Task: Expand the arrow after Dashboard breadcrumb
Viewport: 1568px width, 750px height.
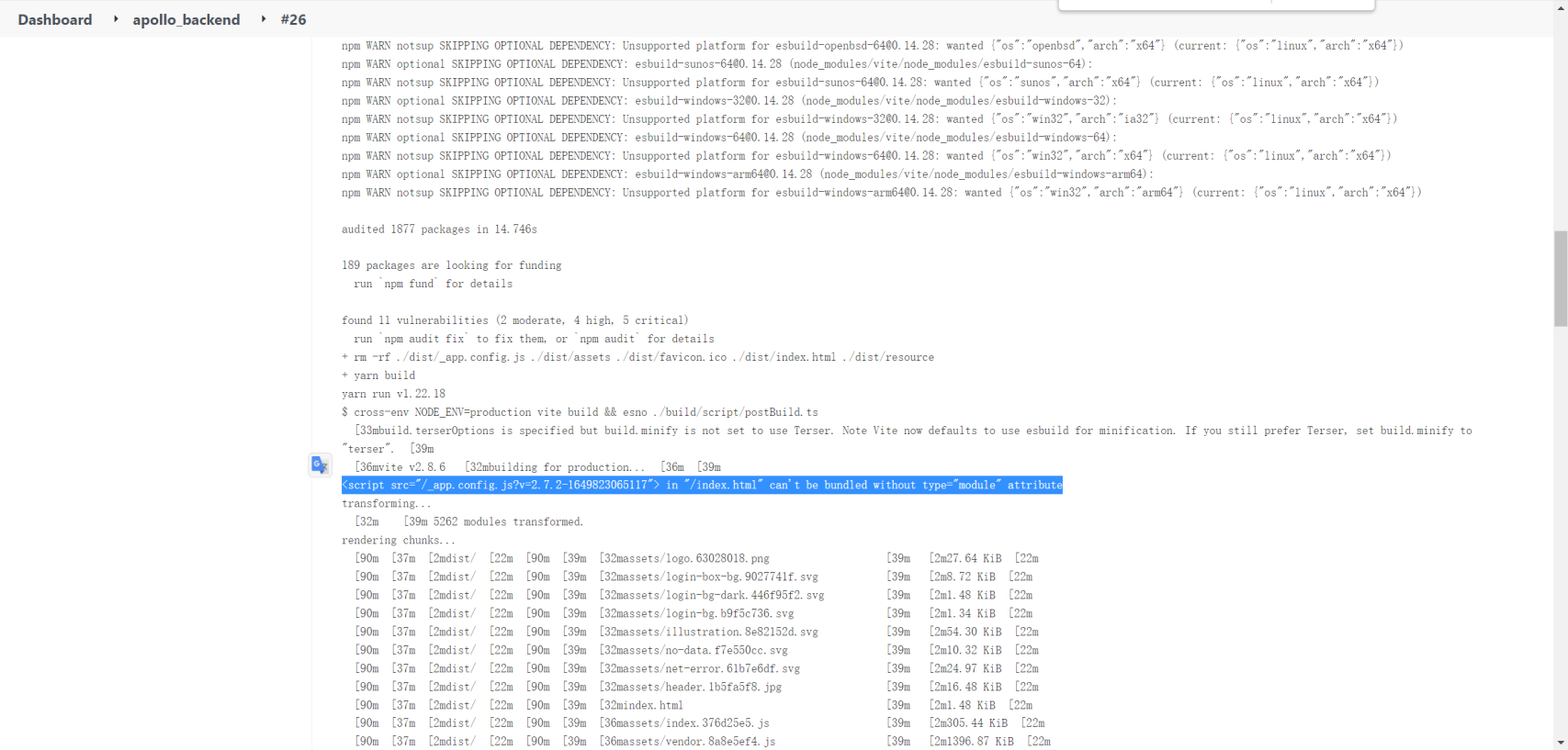Action: [116, 18]
